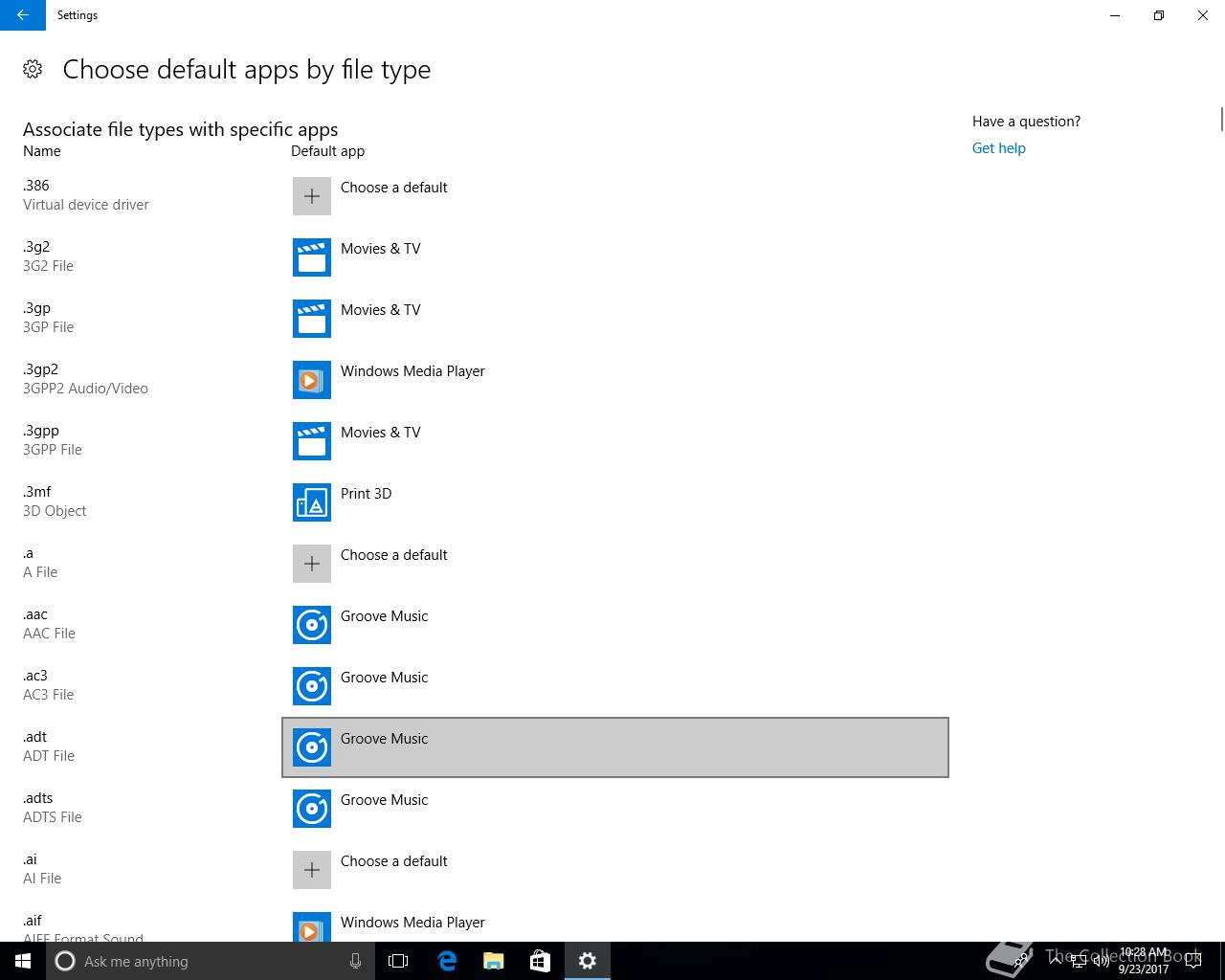This screenshot has width=1225, height=980.
Task: Change Movies & TV default for .3g2
Action: (x=615, y=257)
